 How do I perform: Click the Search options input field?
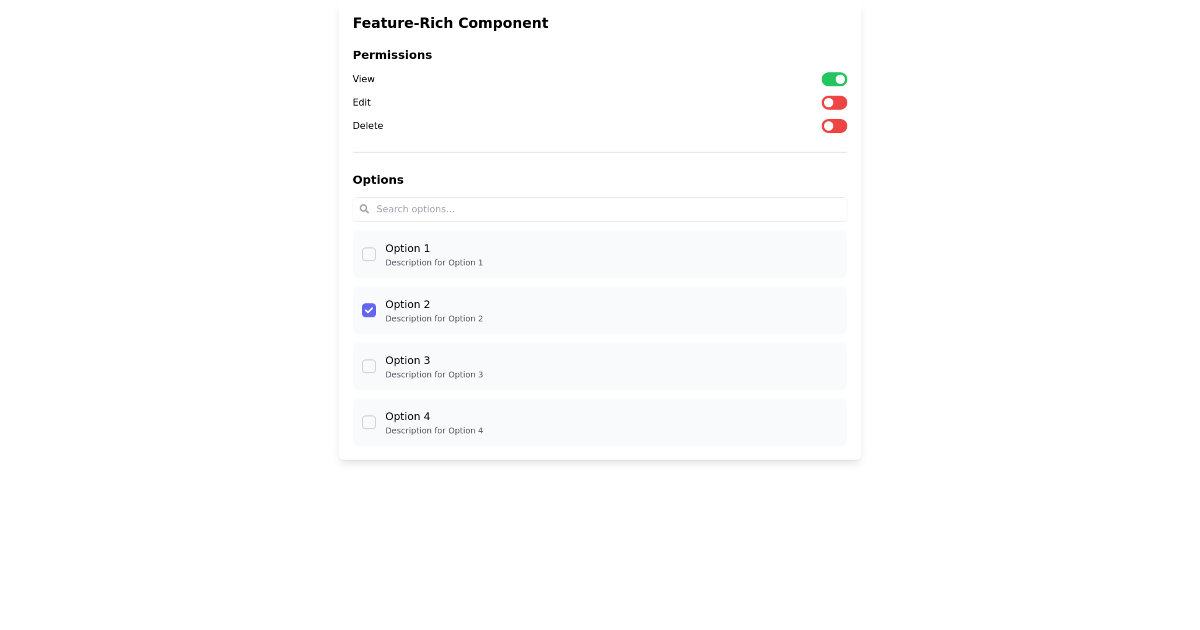click(x=600, y=209)
